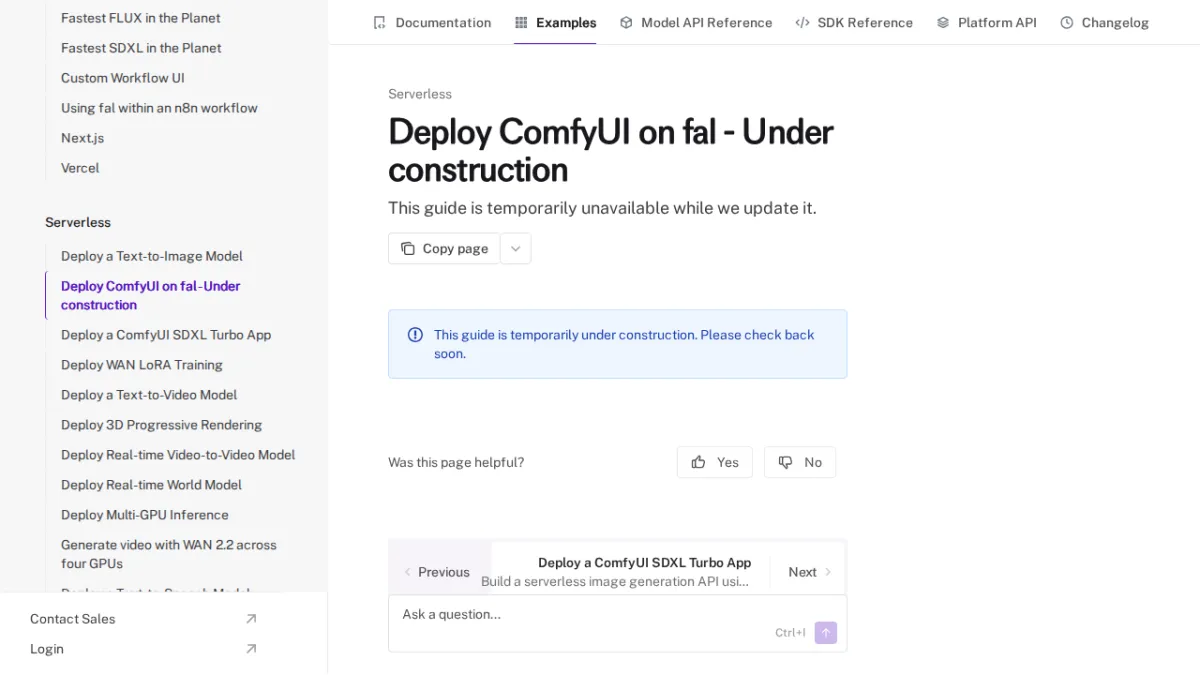1200x675 pixels.
Task: Open the Model API Reference tab
Action: [696, 22]
